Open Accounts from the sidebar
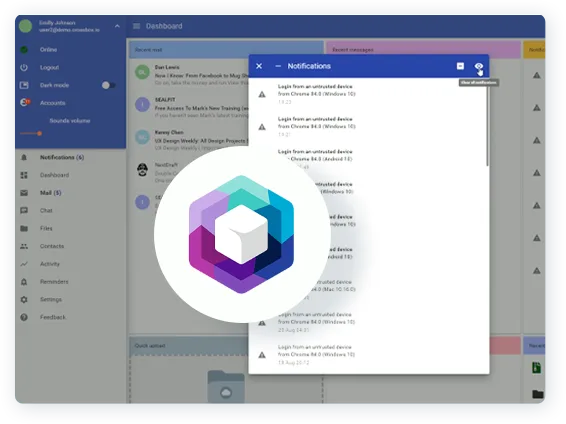Image resolution: width=566 pixels, height=424 pixels. pyautogui.click(x=53, y=103)
